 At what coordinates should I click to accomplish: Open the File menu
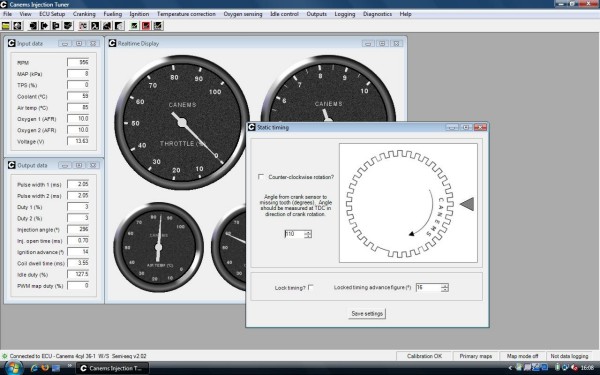click(7, 14)
